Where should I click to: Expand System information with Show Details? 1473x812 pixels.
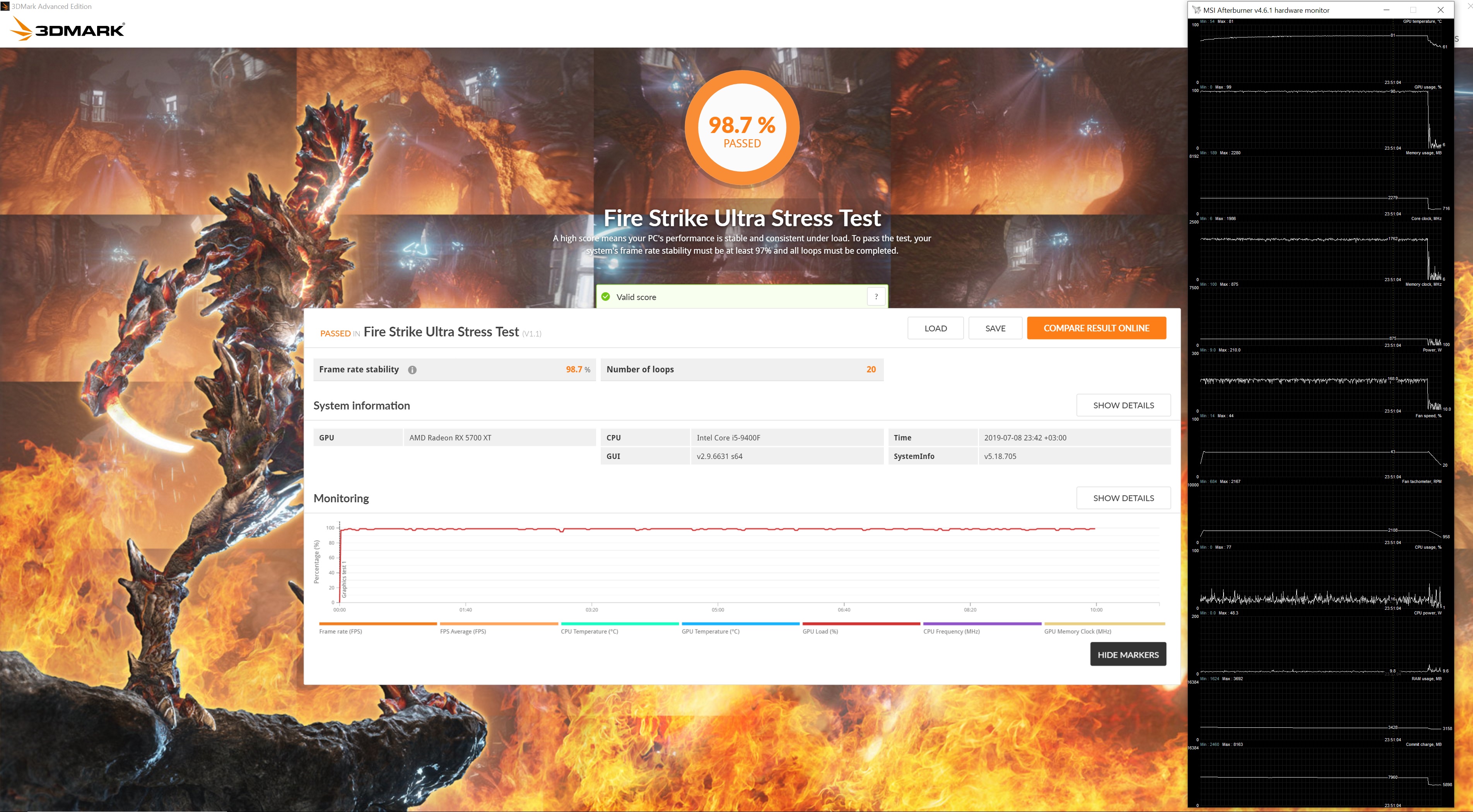click(1123, 405)
